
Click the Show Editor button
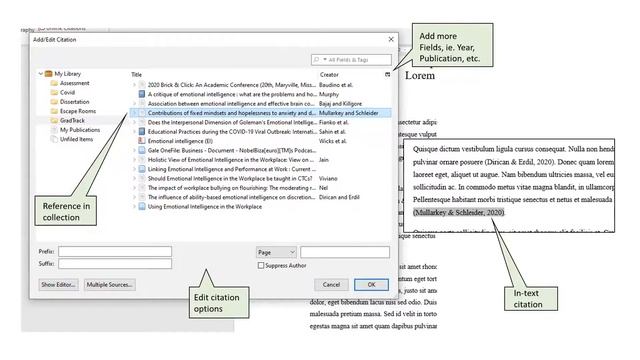click(x=58, y=285)
